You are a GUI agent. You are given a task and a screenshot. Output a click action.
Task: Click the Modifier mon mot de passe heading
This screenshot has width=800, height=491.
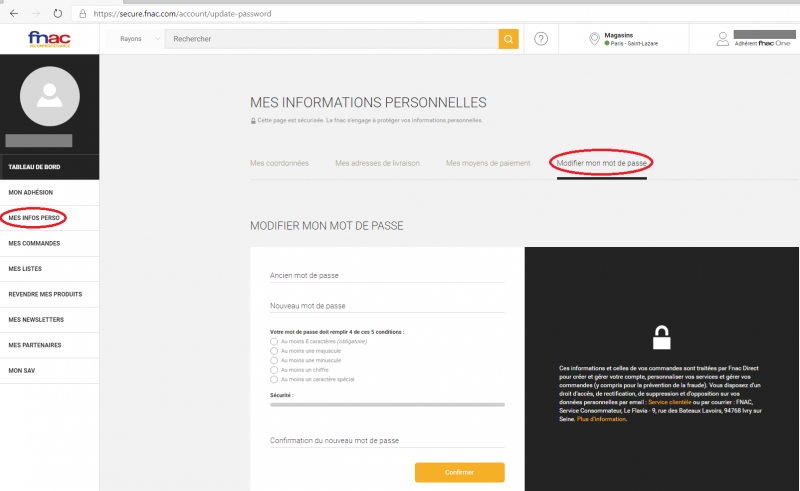click(327, 226)
